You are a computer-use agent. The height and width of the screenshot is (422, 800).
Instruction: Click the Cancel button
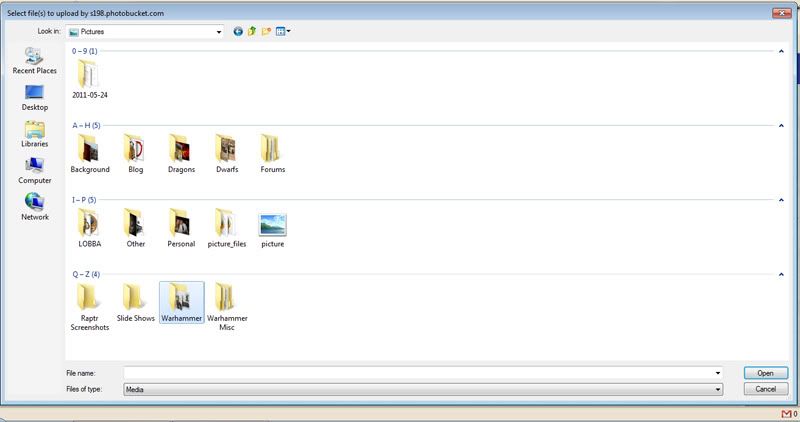click(x=766, y=389)
